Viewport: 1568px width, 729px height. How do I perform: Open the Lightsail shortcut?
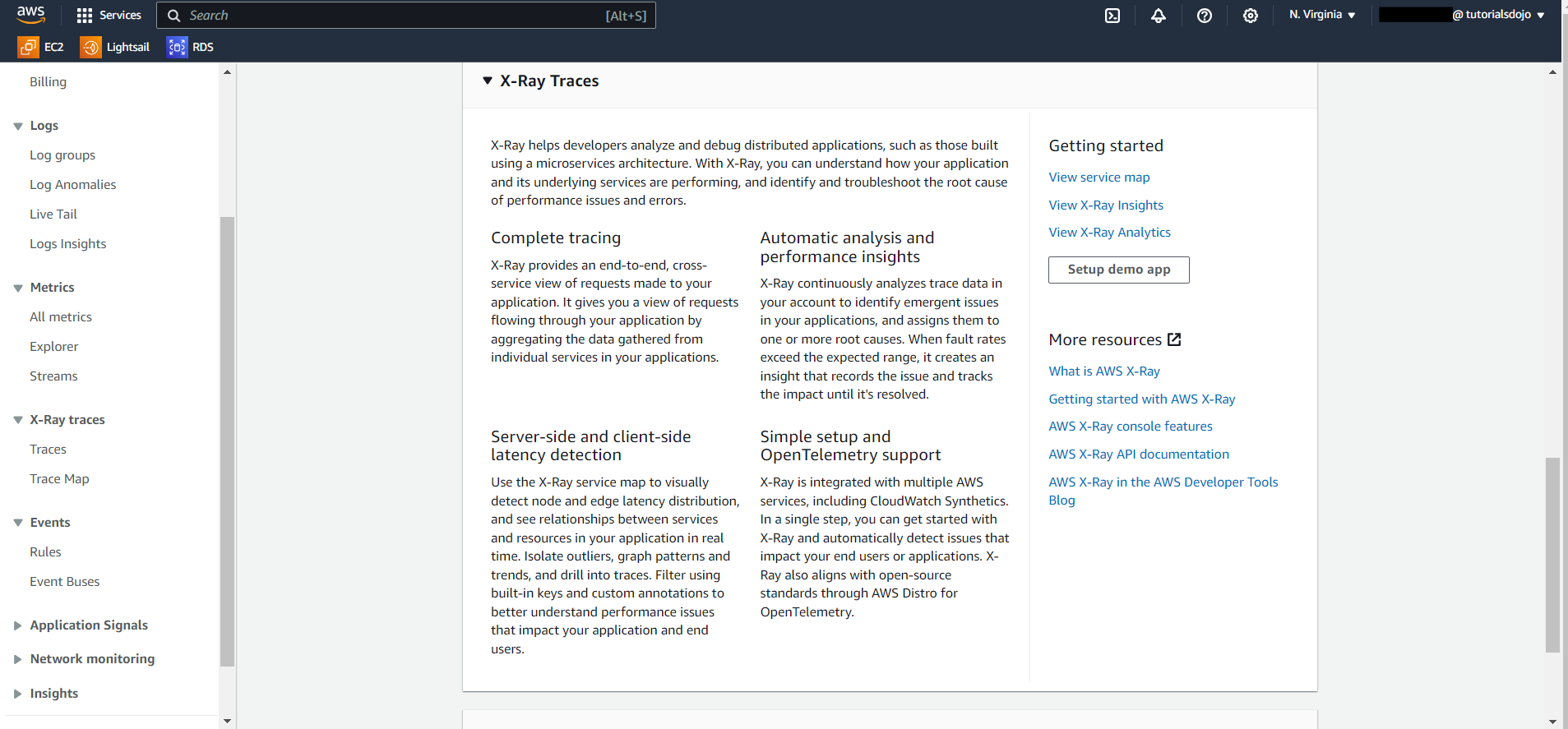[x=115, y=47]
